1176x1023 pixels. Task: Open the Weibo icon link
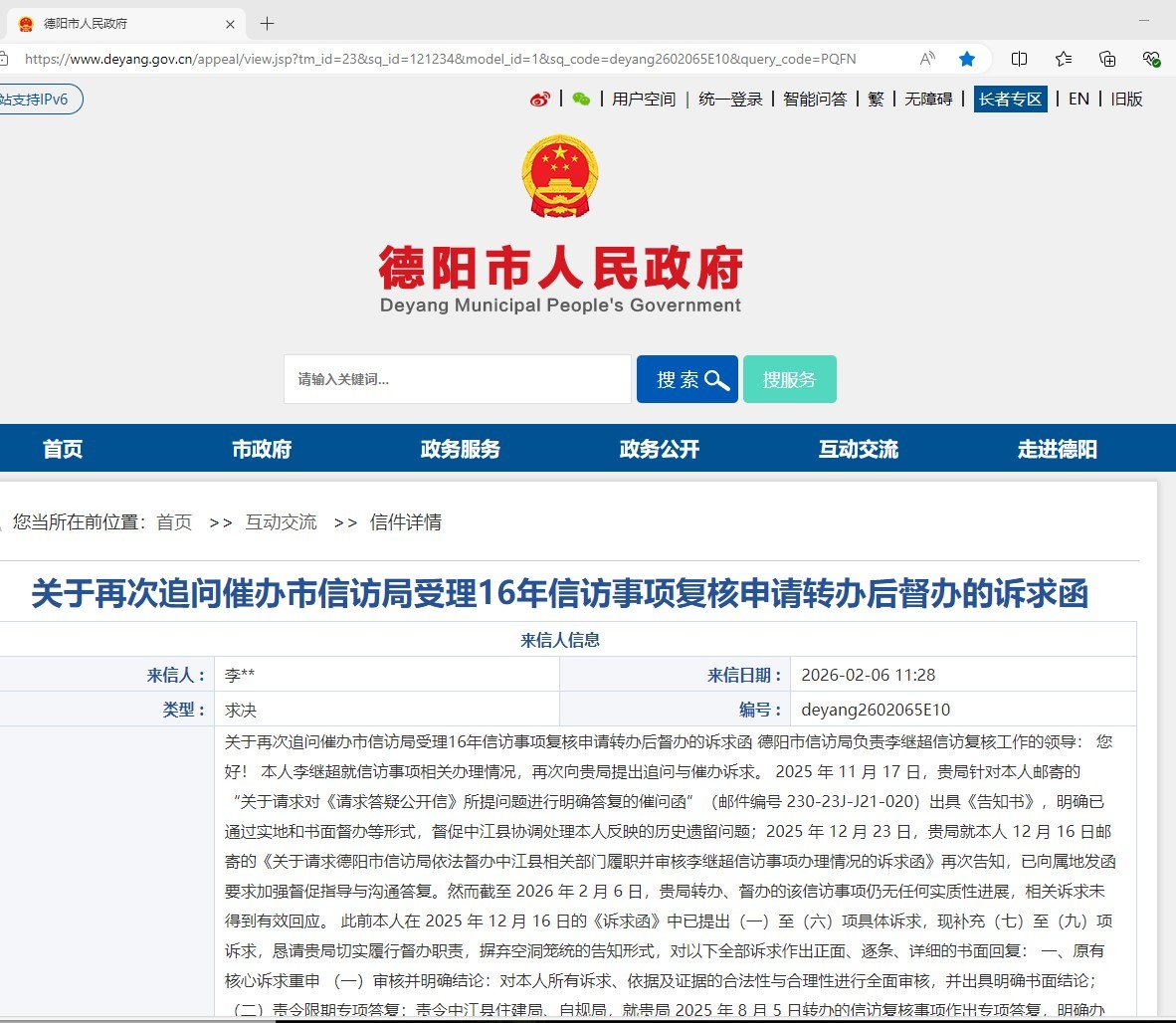[x=540, y=100]
